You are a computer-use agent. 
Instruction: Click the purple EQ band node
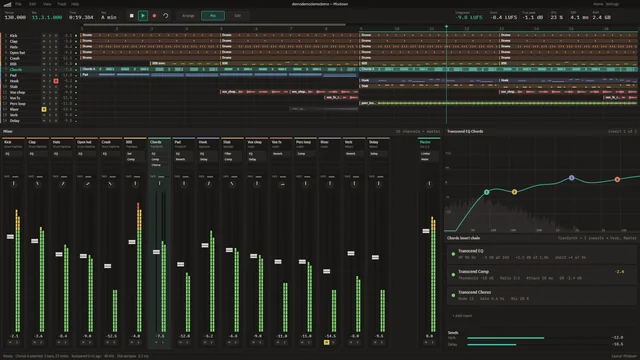[572, 178]
